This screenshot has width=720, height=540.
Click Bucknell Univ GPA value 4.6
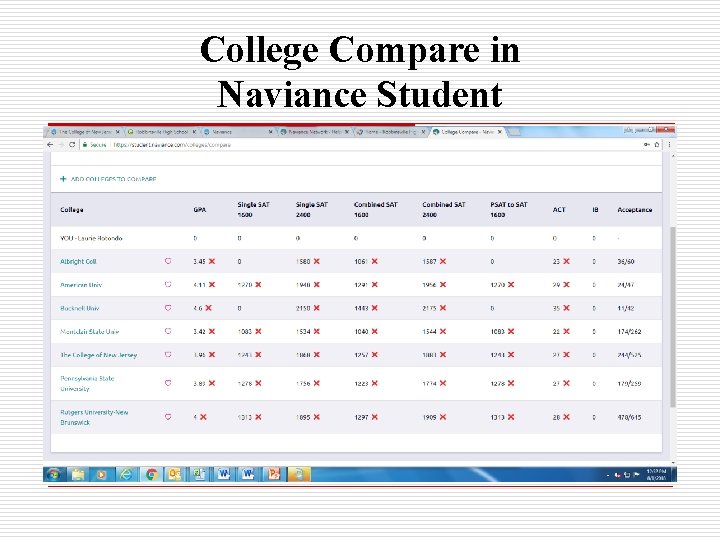click(198, 308)
